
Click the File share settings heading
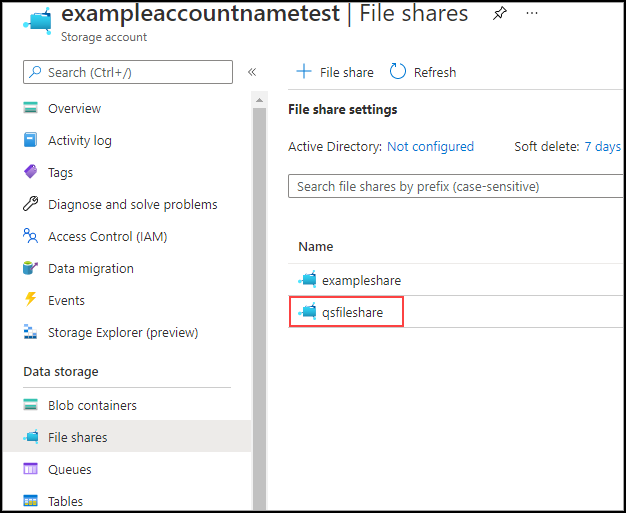(343, 109)
